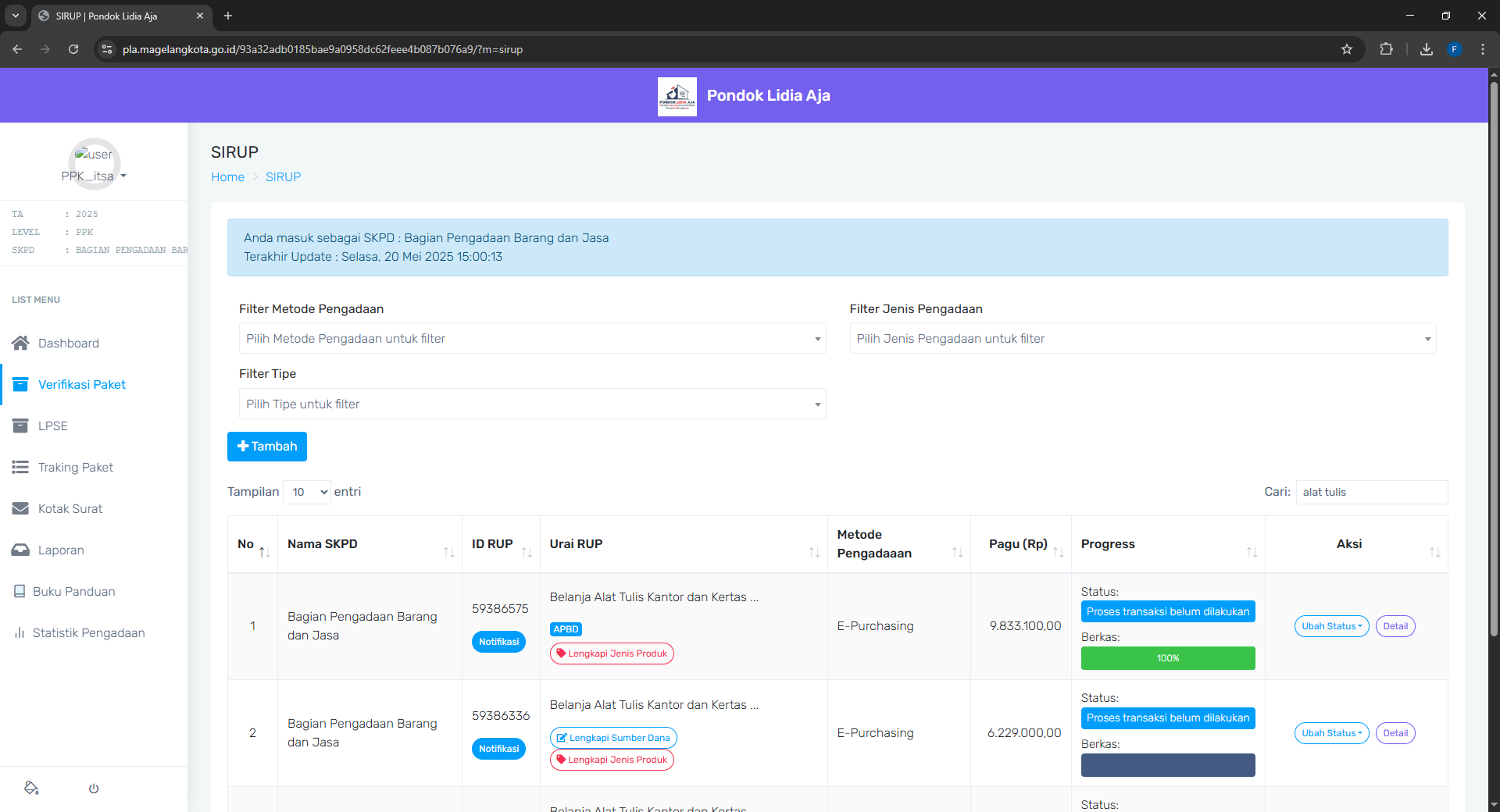Open the browser downloads icon
This screenshot has height=812, width=1500.
1427,49
